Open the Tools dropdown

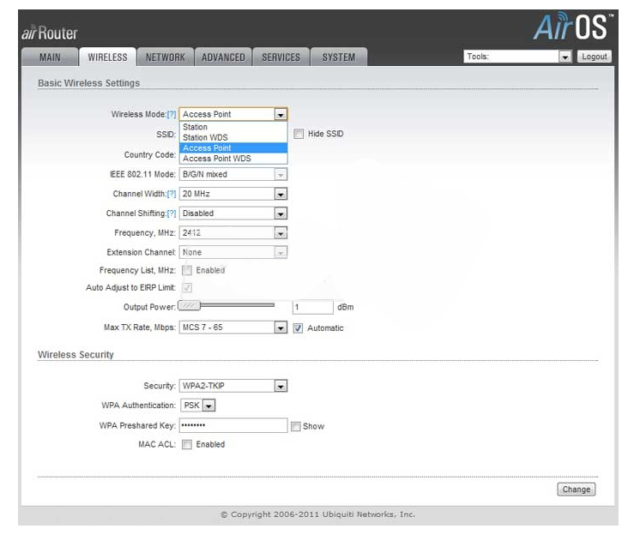pos(518,56)
